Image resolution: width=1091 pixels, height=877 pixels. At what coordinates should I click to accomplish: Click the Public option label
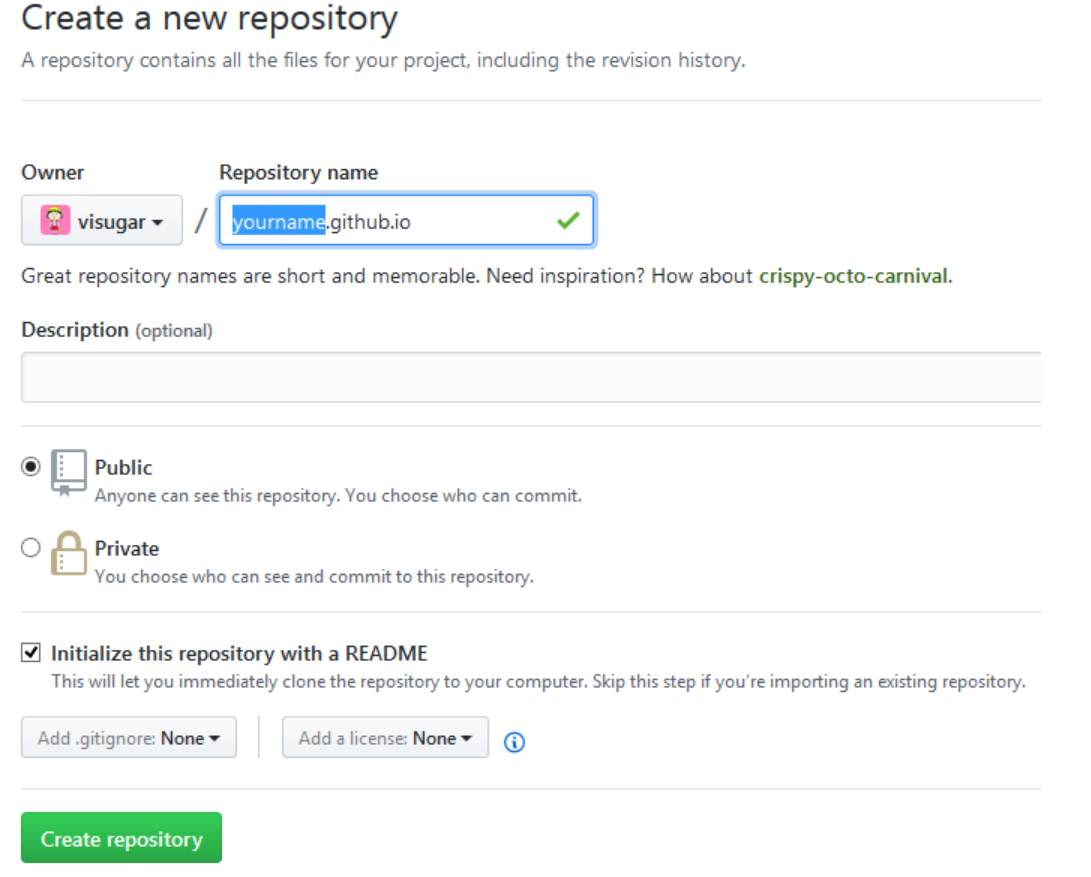(x=124, y=467)
